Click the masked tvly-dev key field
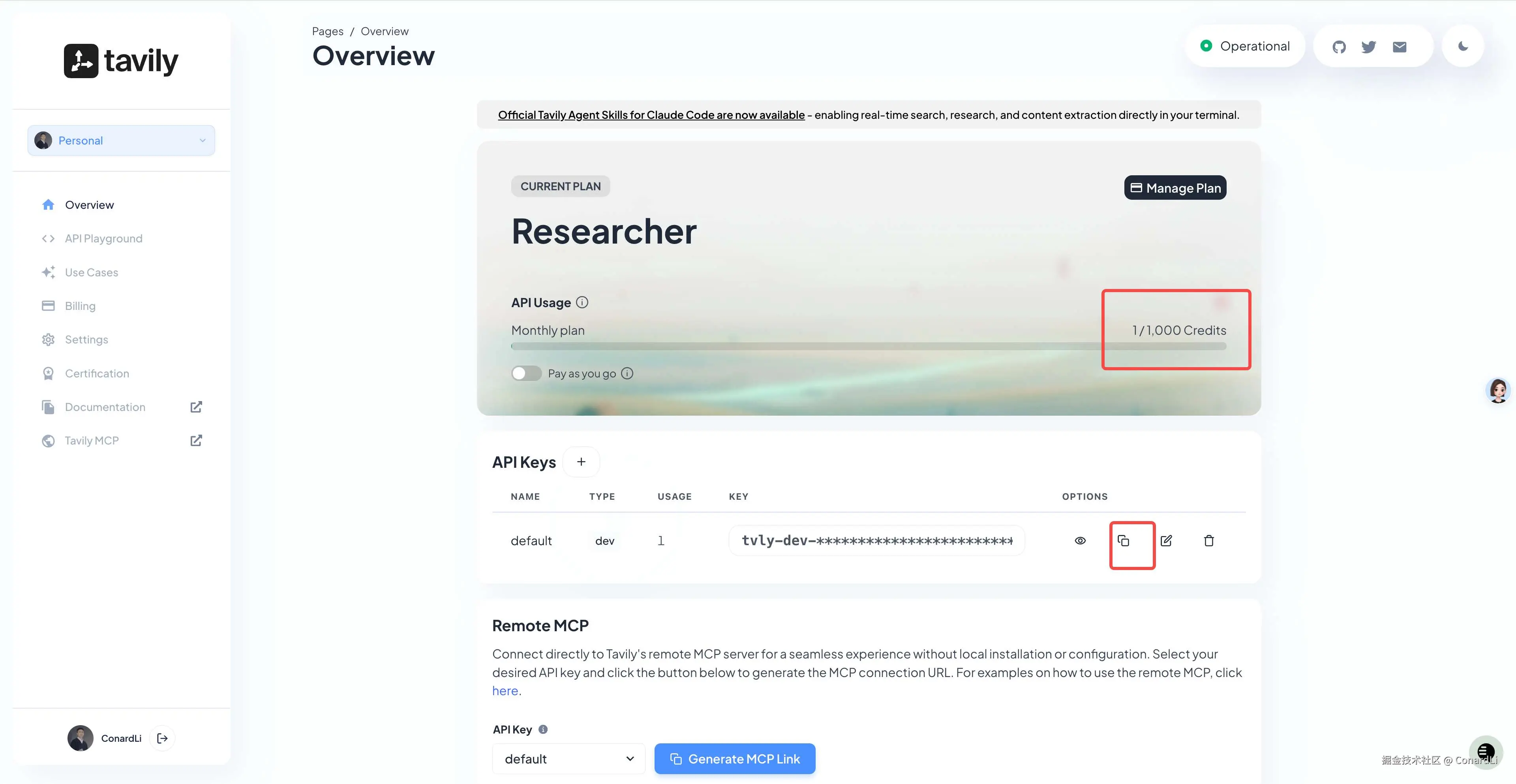The height and width of the screenshot is (784, 1516). tap(877, 540)
